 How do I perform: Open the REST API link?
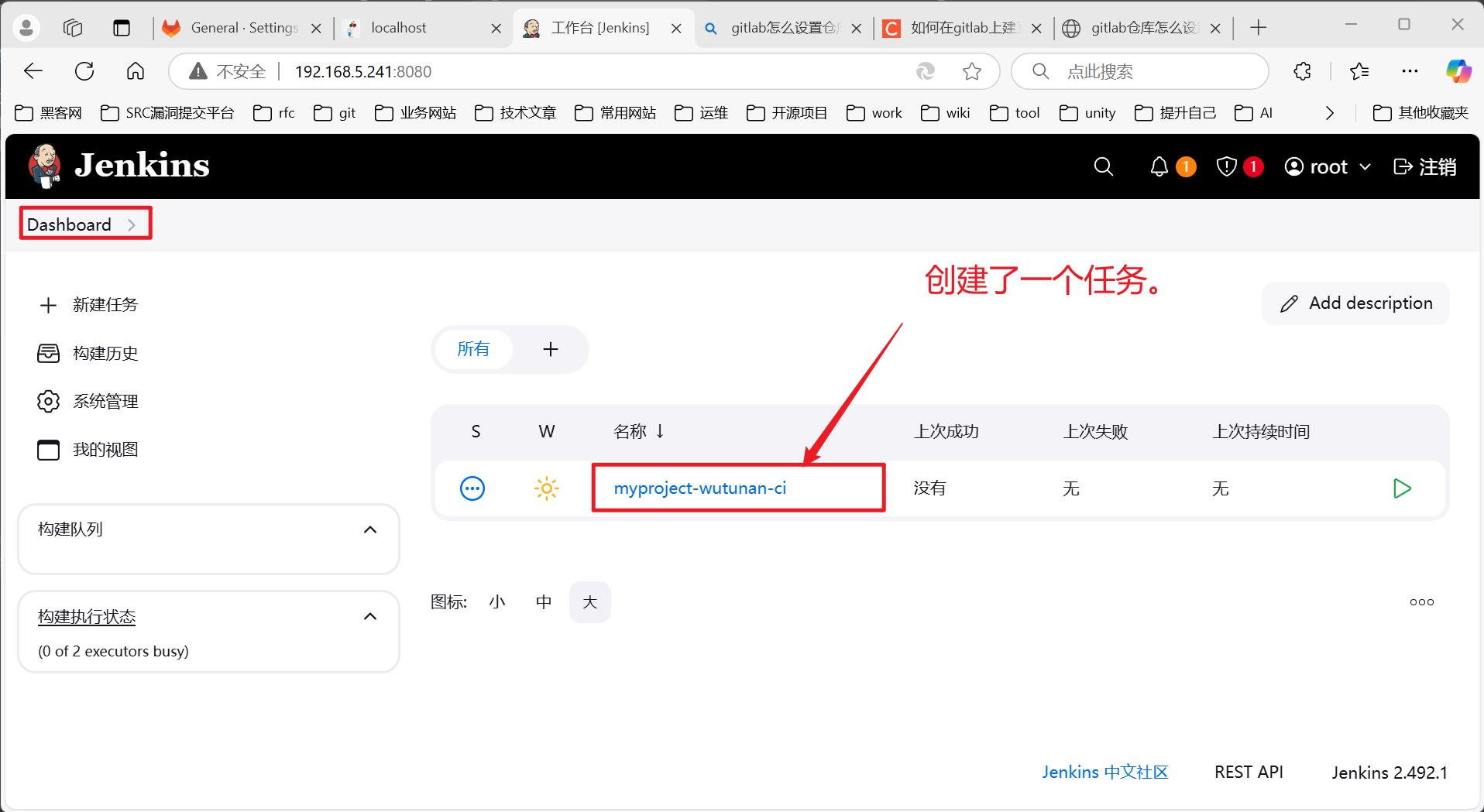coord(1249,773)
